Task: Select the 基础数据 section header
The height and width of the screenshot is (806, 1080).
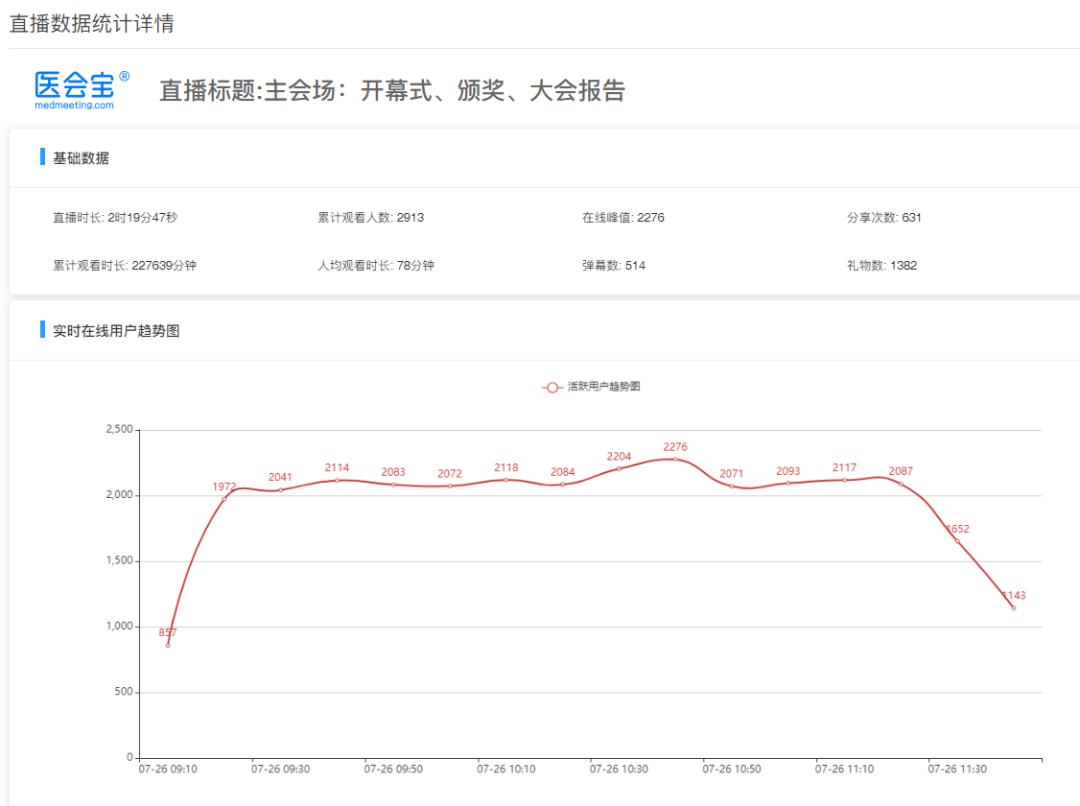Action: coord(81,158)
